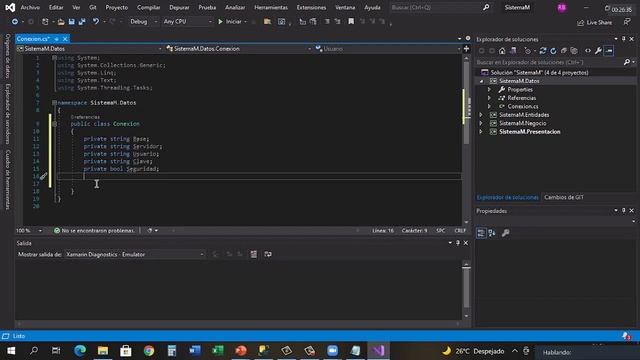The image size is (640, 360).
Task: Click the Show All Files icon
Action: [x=574, y=51]
